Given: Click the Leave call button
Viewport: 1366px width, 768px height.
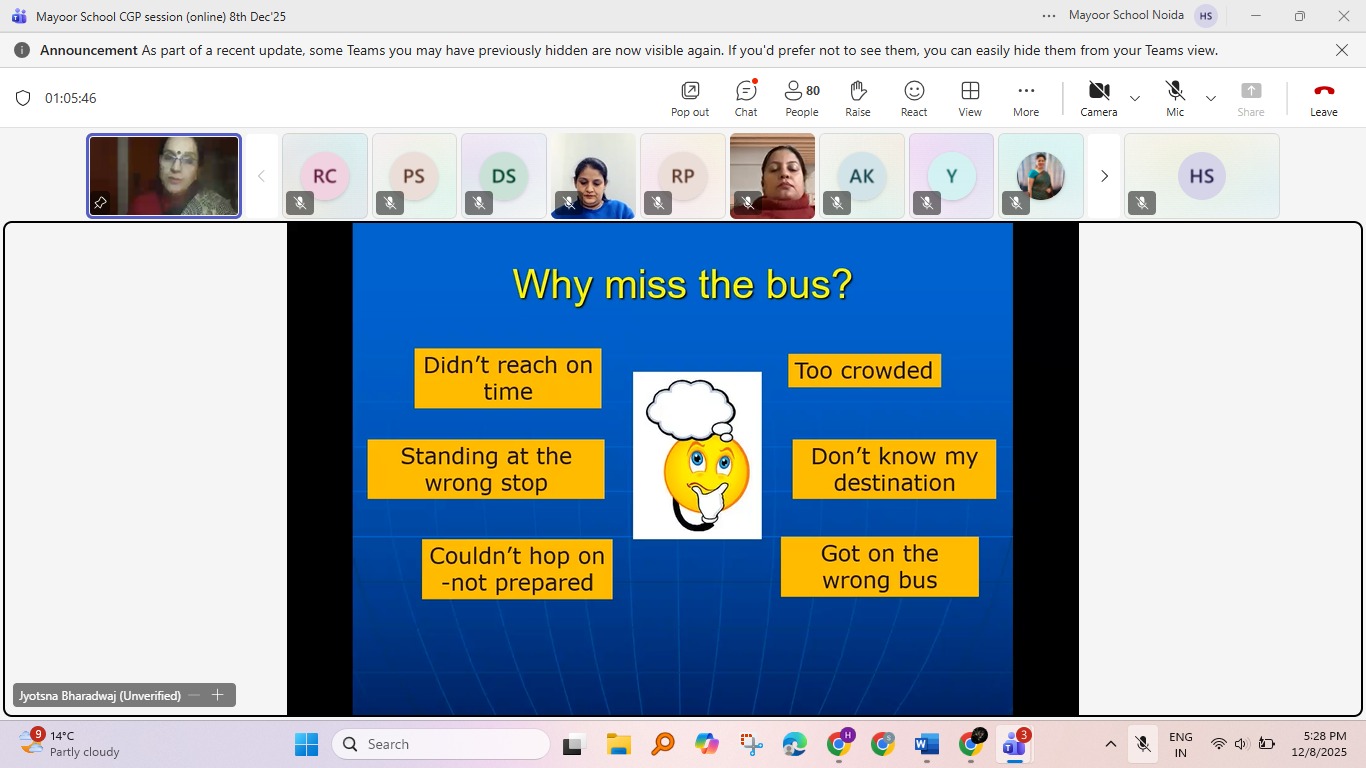Looking at the screenshot, I should click(1323, 98).
